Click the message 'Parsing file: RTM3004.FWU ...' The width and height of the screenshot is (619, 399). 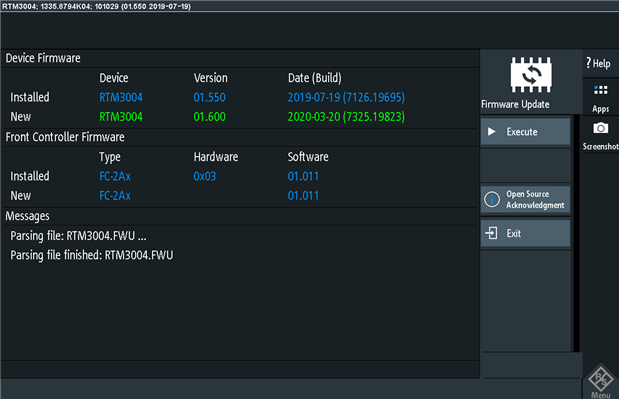(78, 236)
